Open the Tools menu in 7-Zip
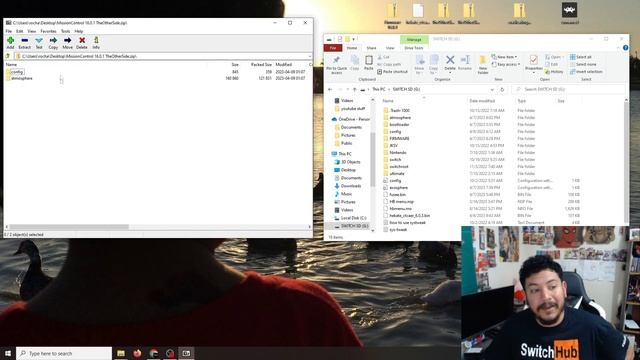The width and height of the screenshot is (640, 360). 65,31
